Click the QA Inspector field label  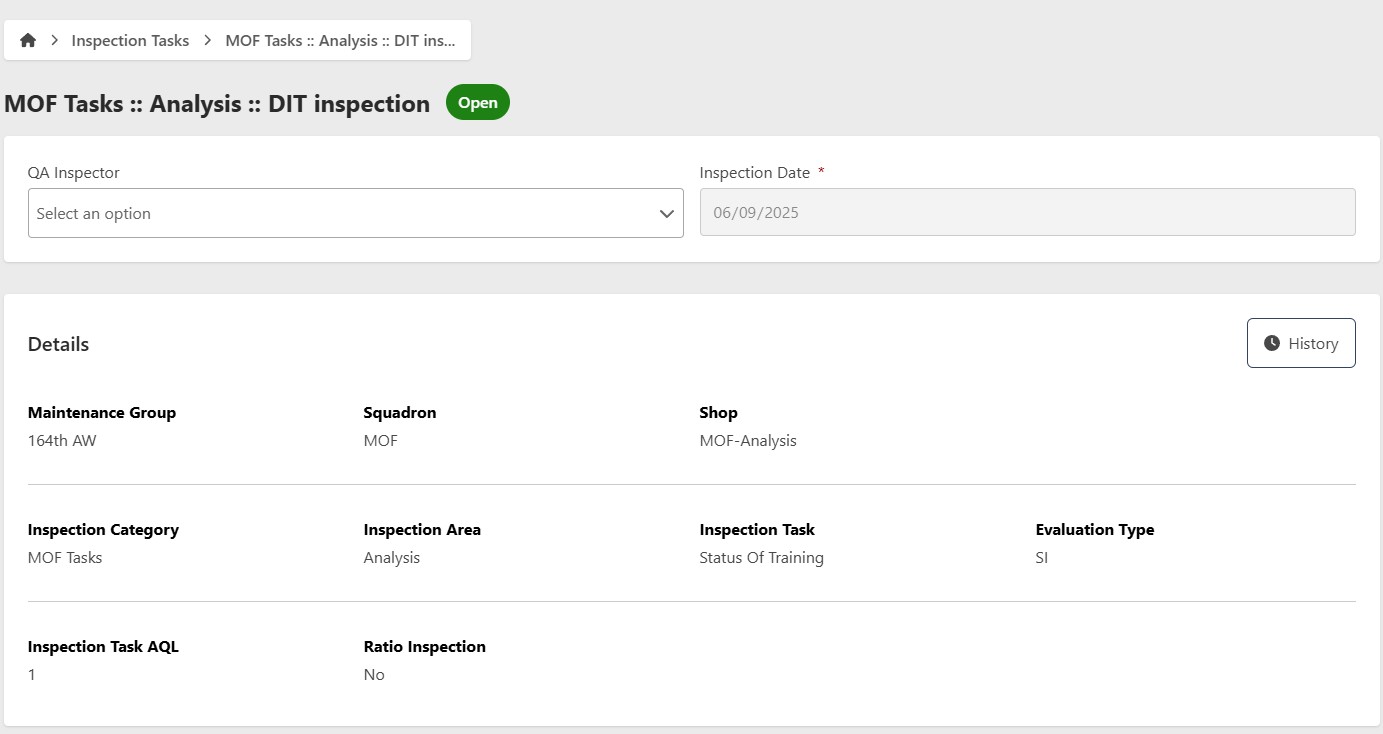(x=73, y=173)
